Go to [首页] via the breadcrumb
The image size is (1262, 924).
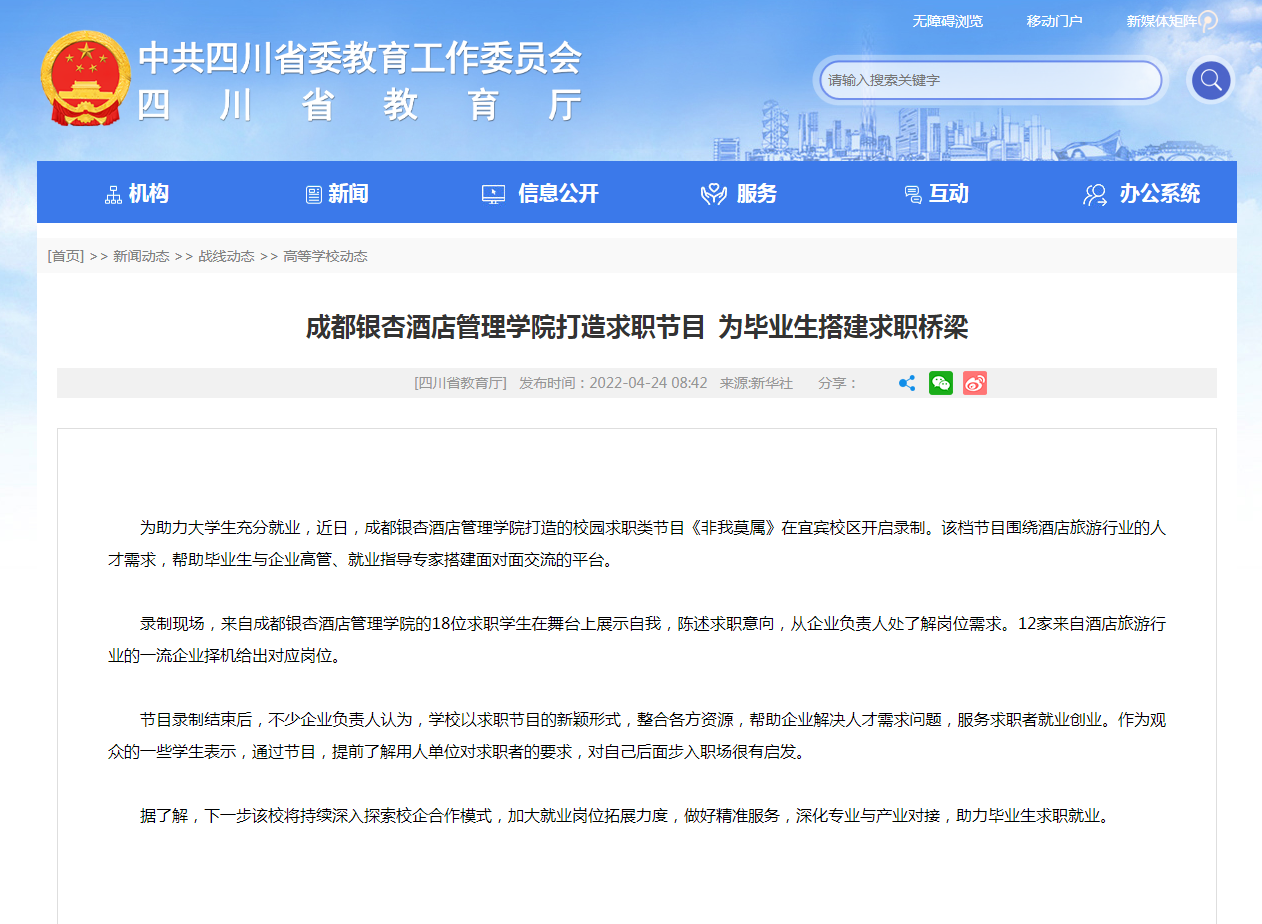[x=65, y=255]
